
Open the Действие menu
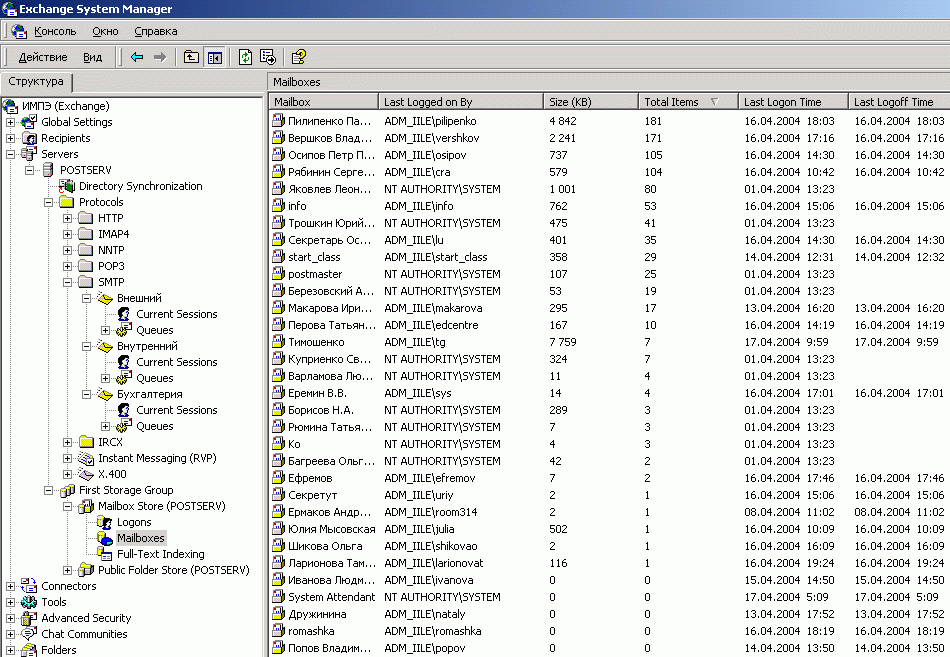tap(43, 57)
